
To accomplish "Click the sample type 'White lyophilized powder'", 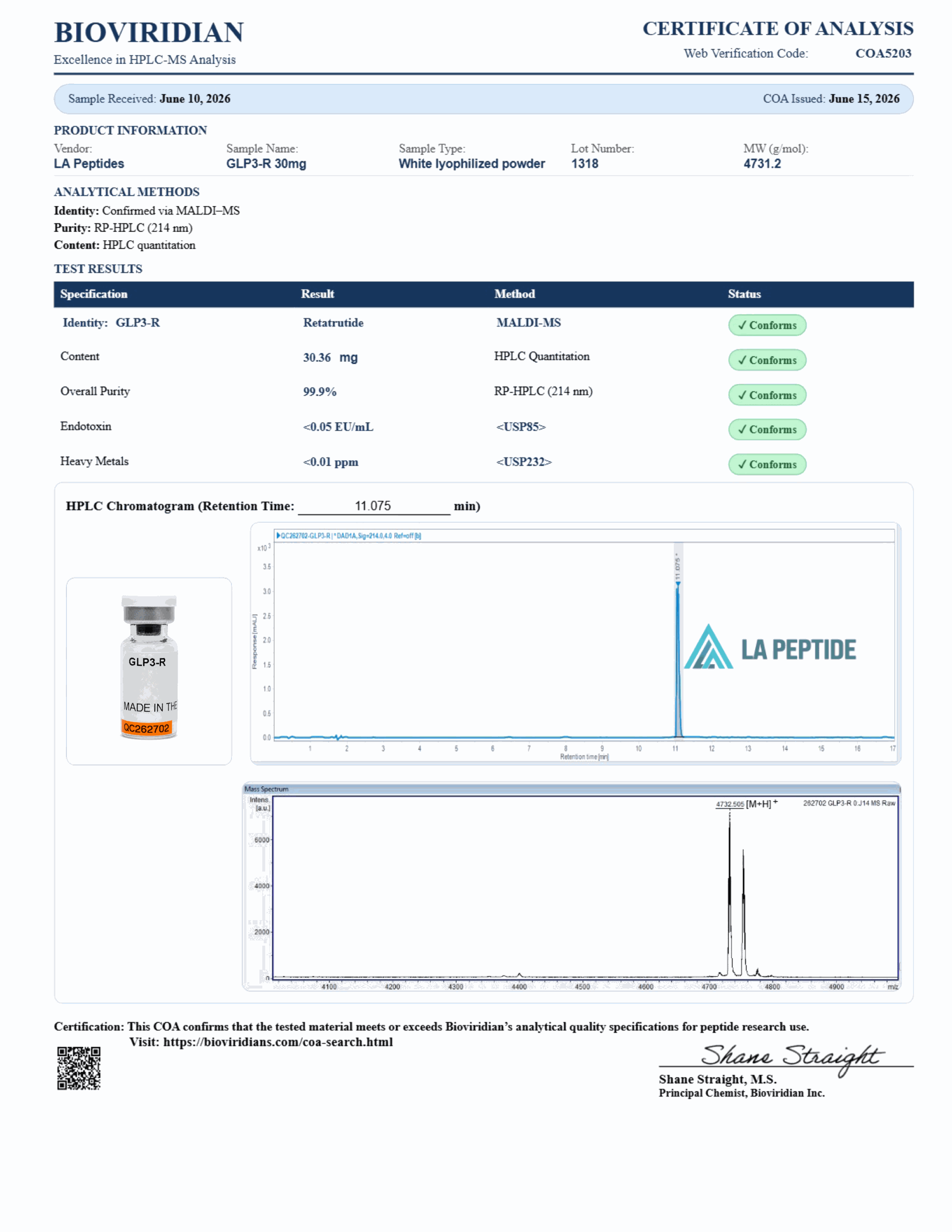I will tap(472, 164).
